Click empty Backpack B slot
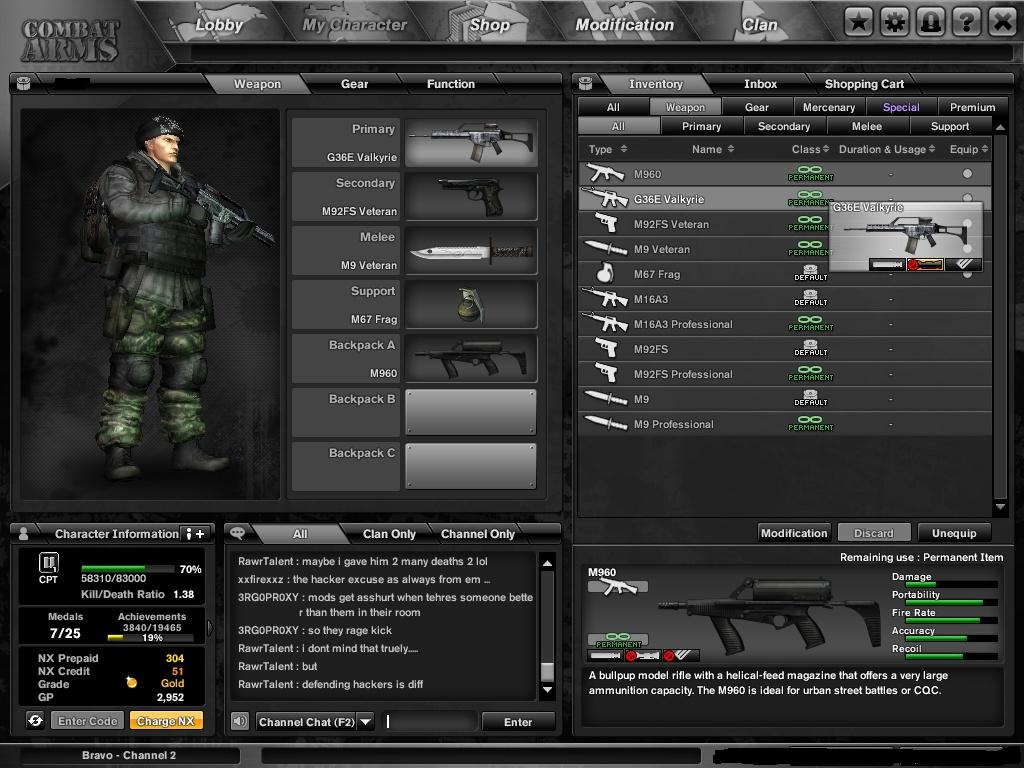The image size is (1024, 768). pyautogui.click(x=471, y=412)
